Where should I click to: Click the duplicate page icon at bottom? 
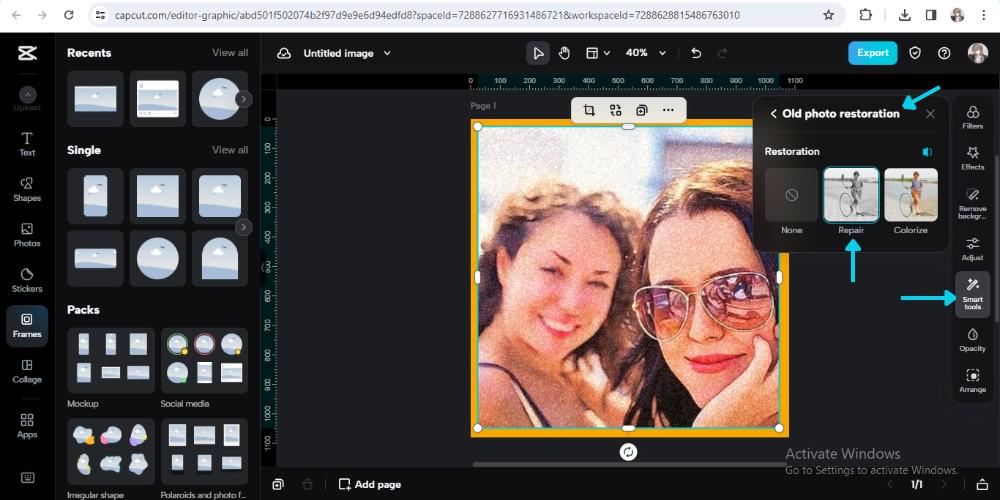(278, 485)
